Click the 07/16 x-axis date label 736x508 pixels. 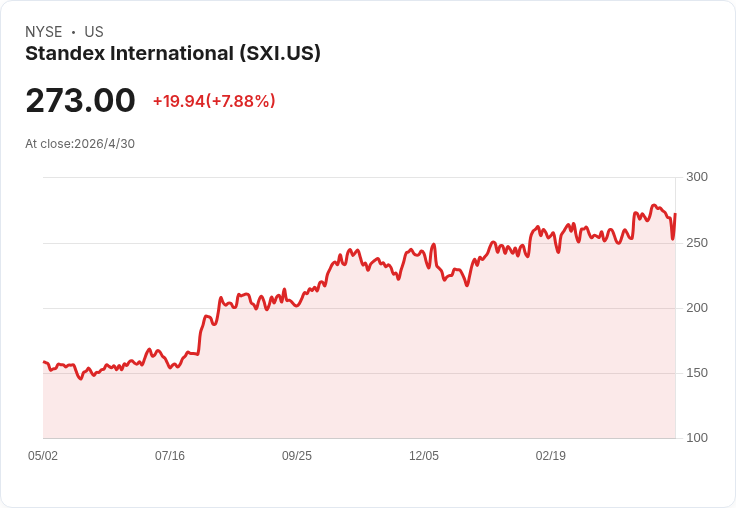[x=170, y=455]
